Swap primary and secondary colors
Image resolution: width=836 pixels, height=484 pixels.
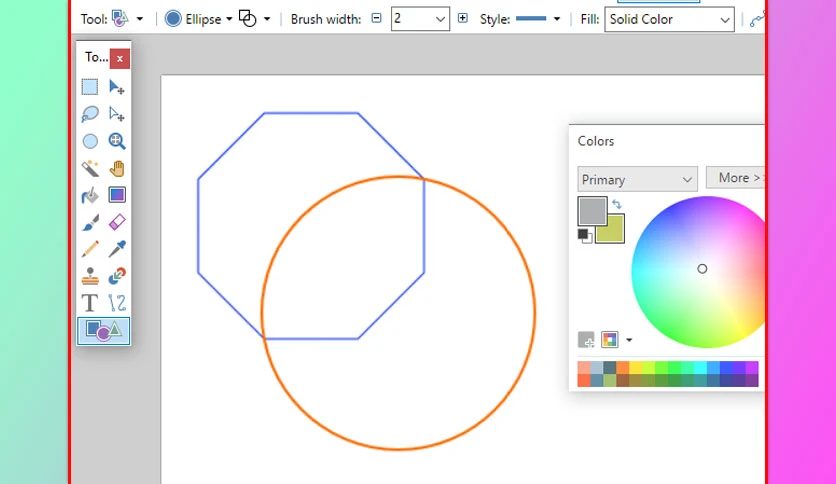click(x=617, y=204)
